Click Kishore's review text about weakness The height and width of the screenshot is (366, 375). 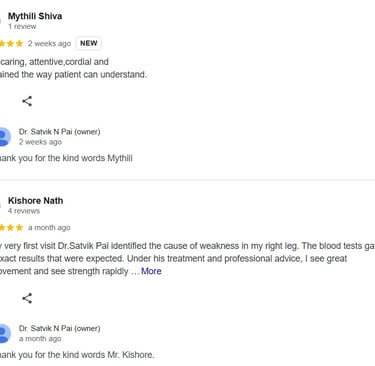point(187,259)
